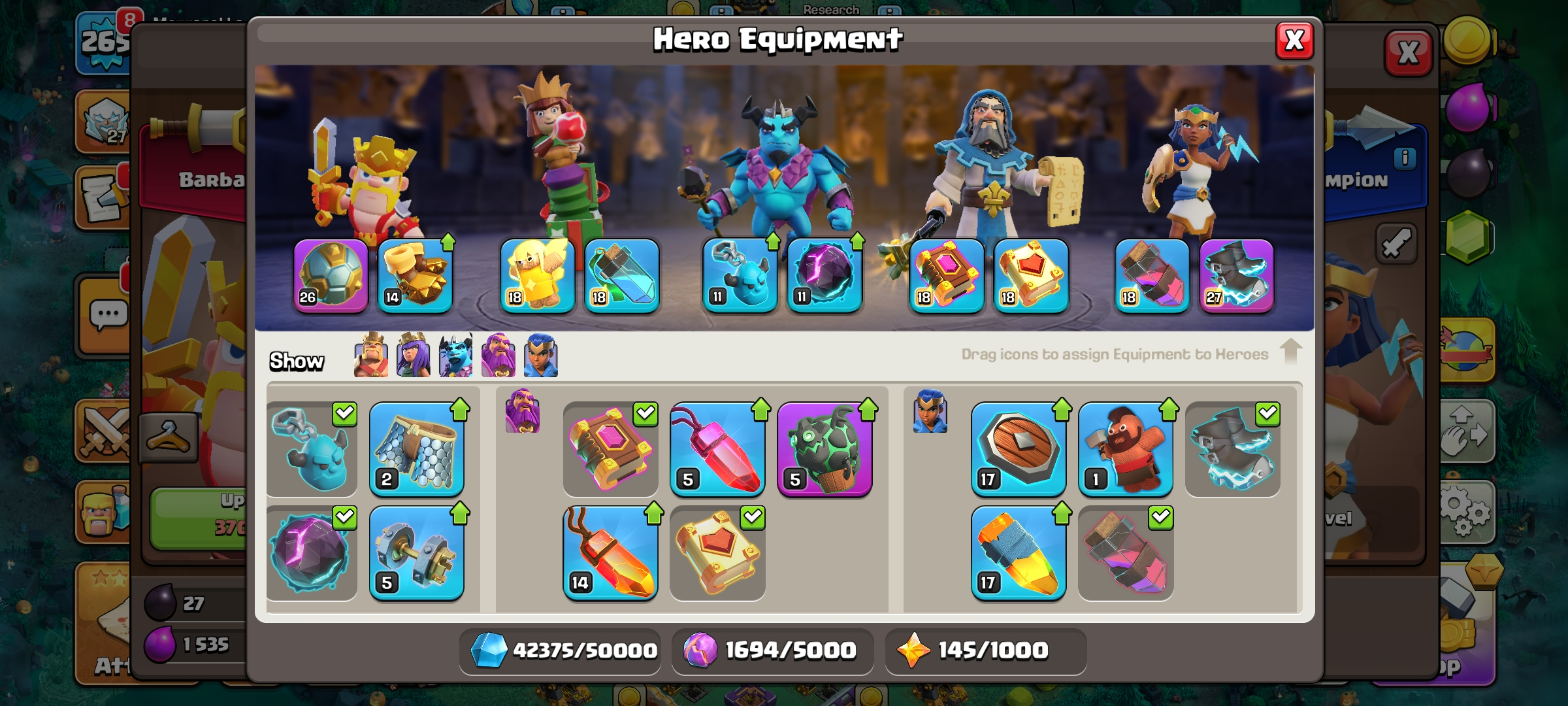Select the equipped gold heart tome with checkmark
The image size is (1568, 706).
tap(717, 554)
